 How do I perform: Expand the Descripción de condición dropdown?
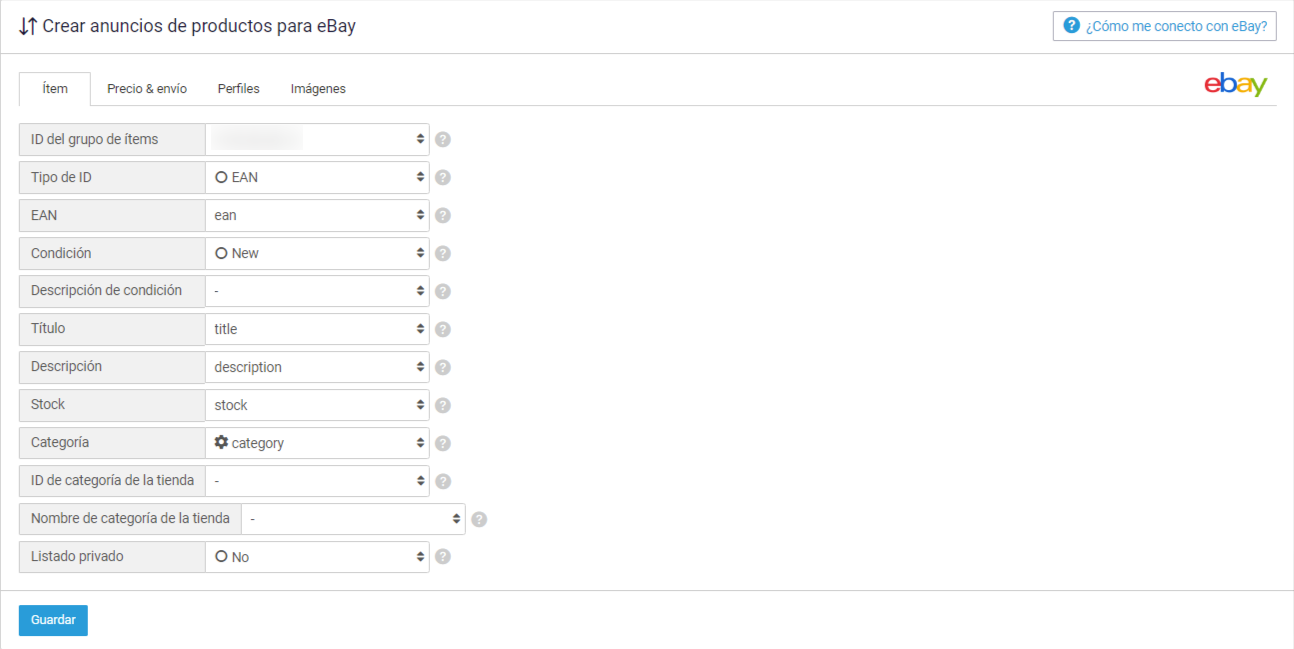(317, 291)
